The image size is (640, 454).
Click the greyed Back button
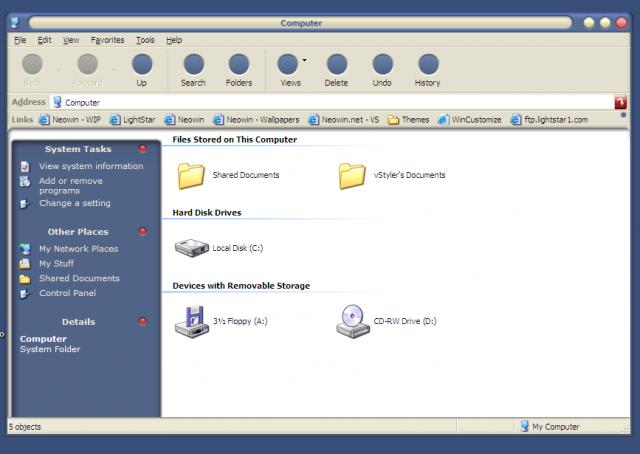click(32, 71)
